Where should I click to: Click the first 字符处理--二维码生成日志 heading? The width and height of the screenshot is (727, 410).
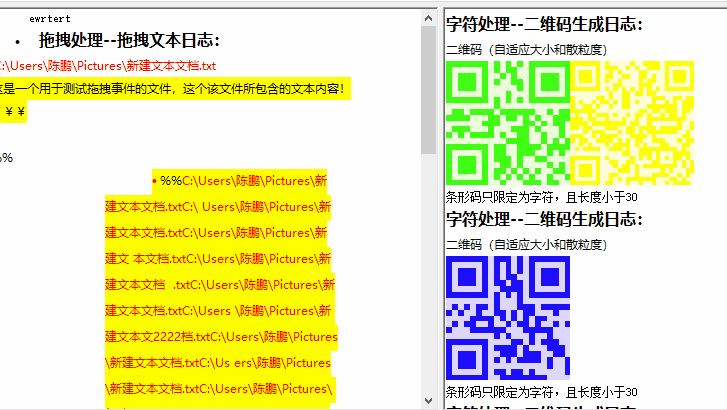(544, 25)
